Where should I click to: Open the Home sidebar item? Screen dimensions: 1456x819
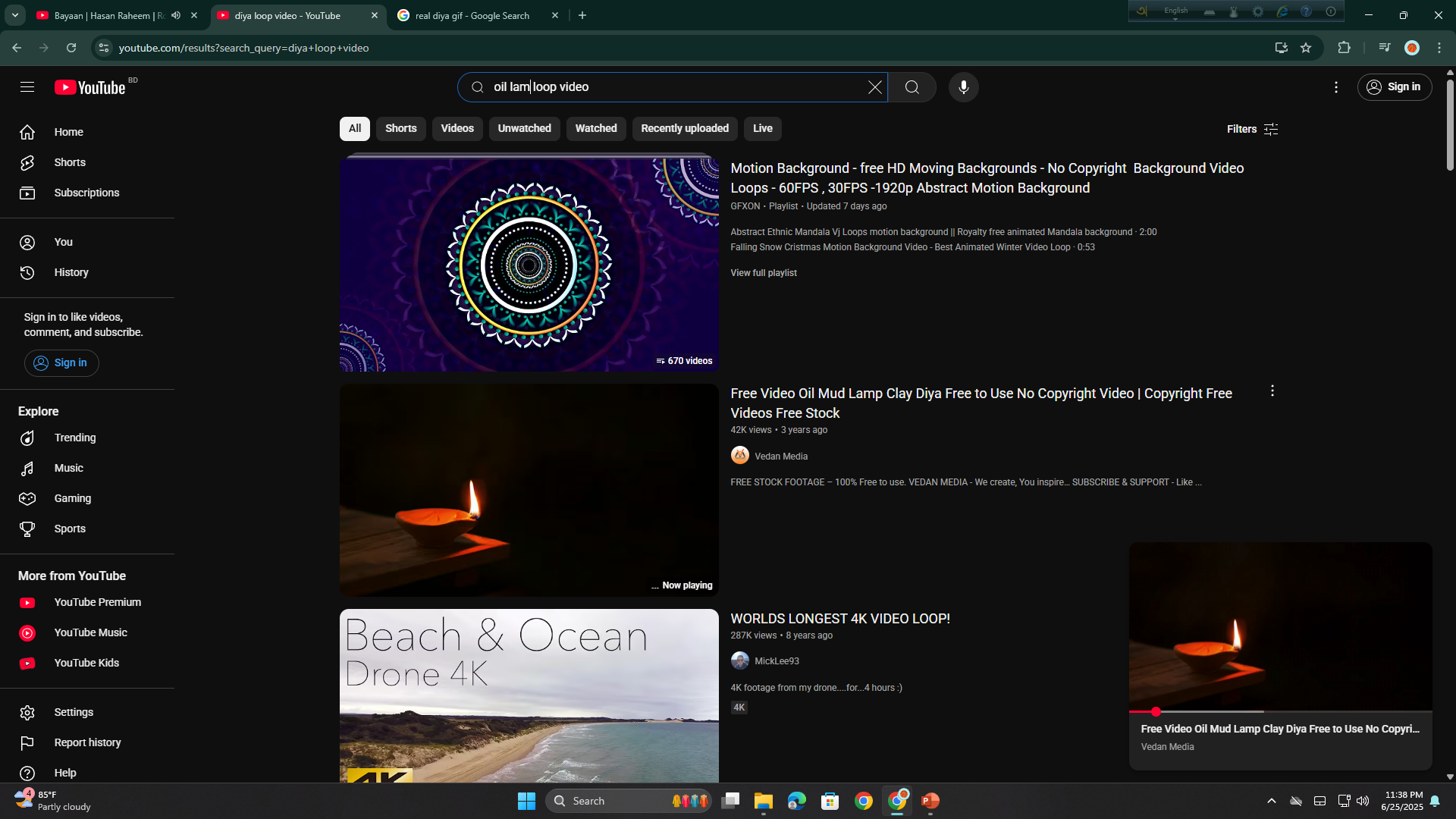(87, 132)
